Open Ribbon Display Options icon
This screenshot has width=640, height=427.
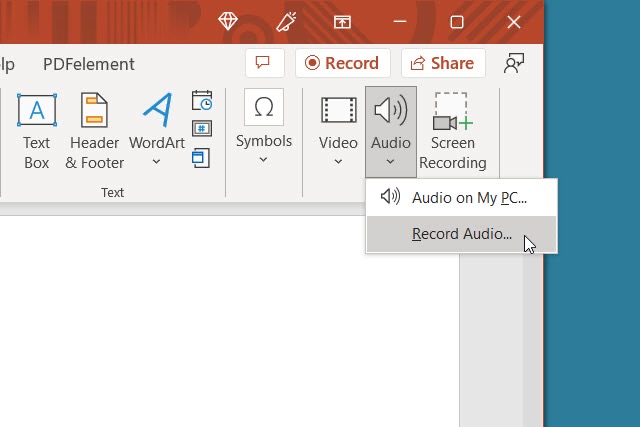[x=342, y=21]
